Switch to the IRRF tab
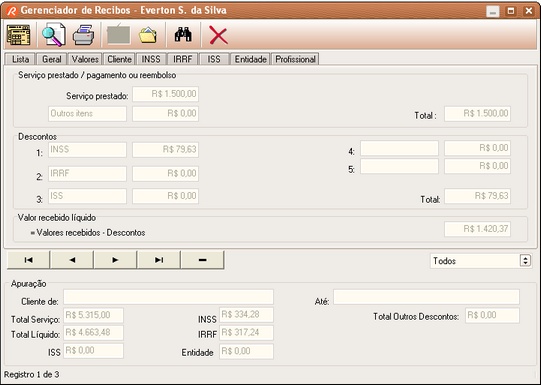The width and height of the screenshot is (541, 385). click(x=183, y=59)
